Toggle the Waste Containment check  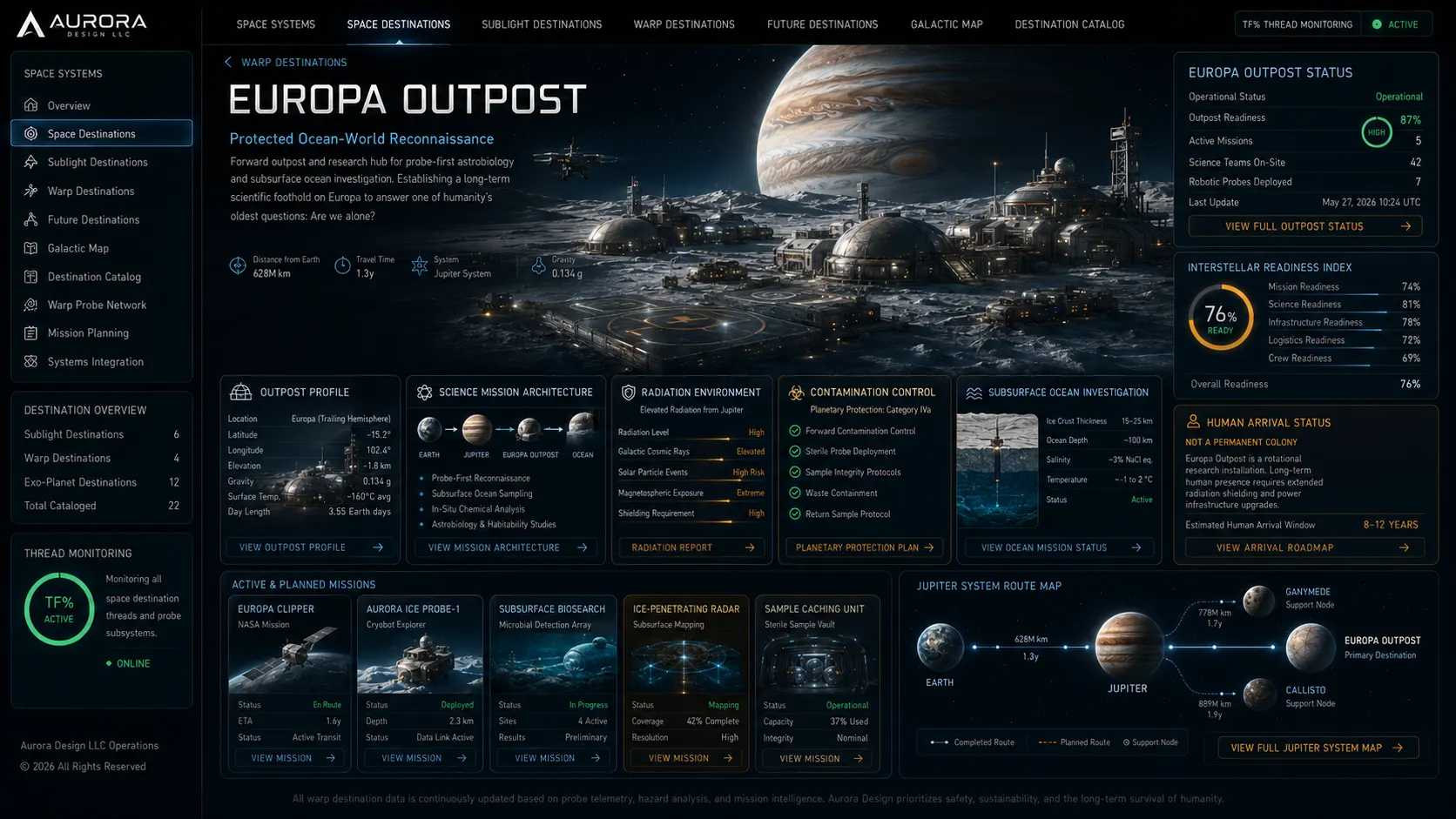[x=795, y=493]
